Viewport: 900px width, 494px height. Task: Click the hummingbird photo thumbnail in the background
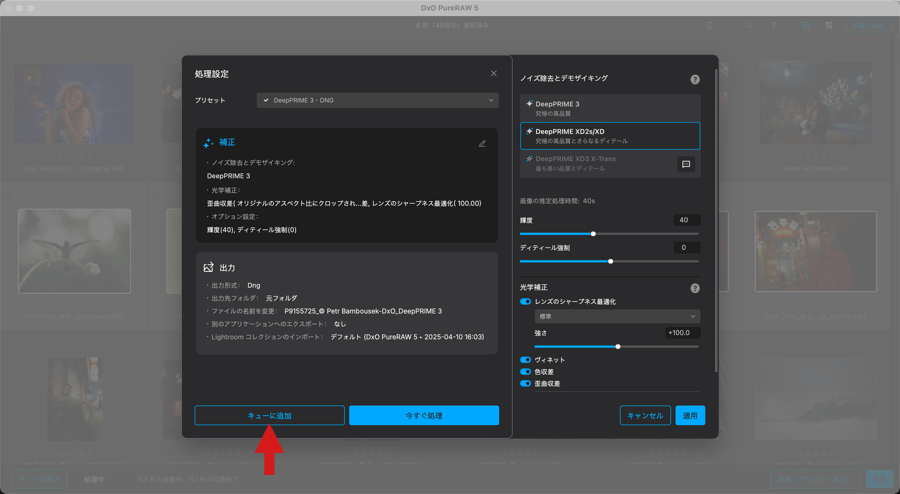[x=75, y=251]
